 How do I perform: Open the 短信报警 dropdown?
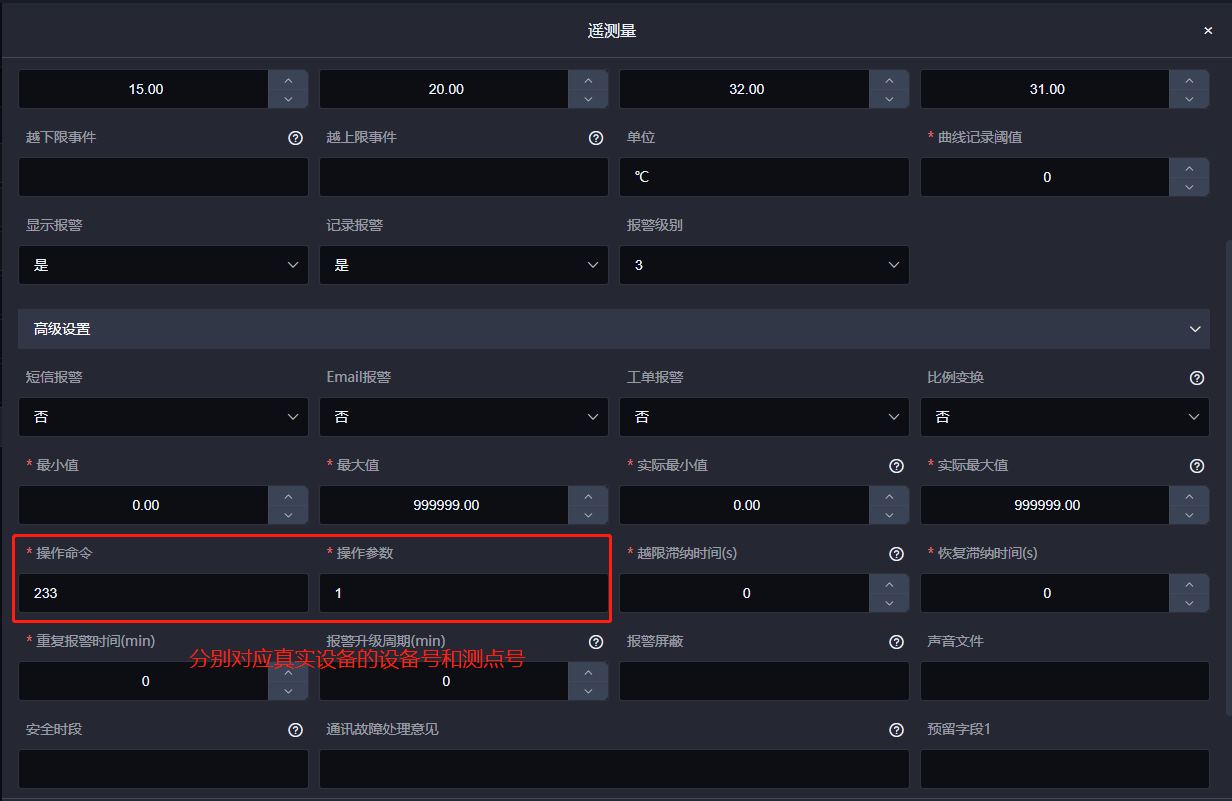(163, 417)
